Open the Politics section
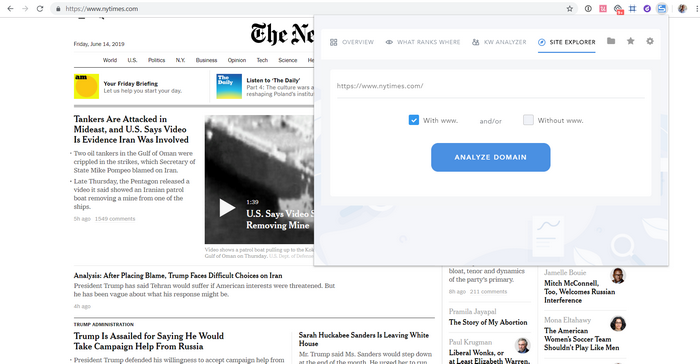Image resolution: width=700 pixels, height=364 pixels. point(156,60)
